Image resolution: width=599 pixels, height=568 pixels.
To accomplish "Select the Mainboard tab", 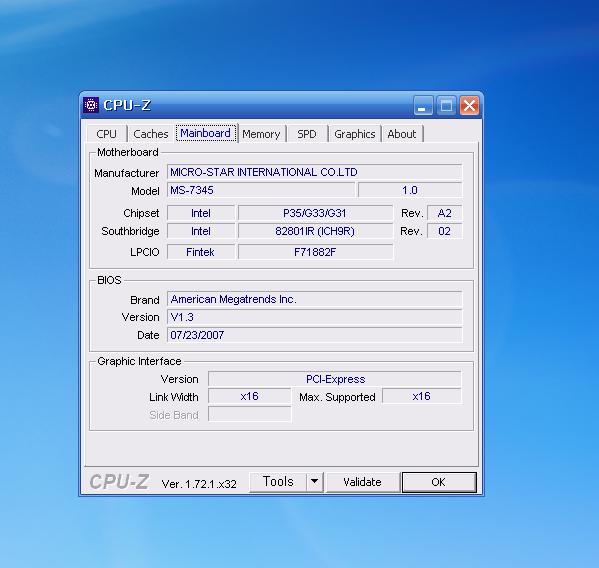I will pyautogui.click(x=206, y=133).
